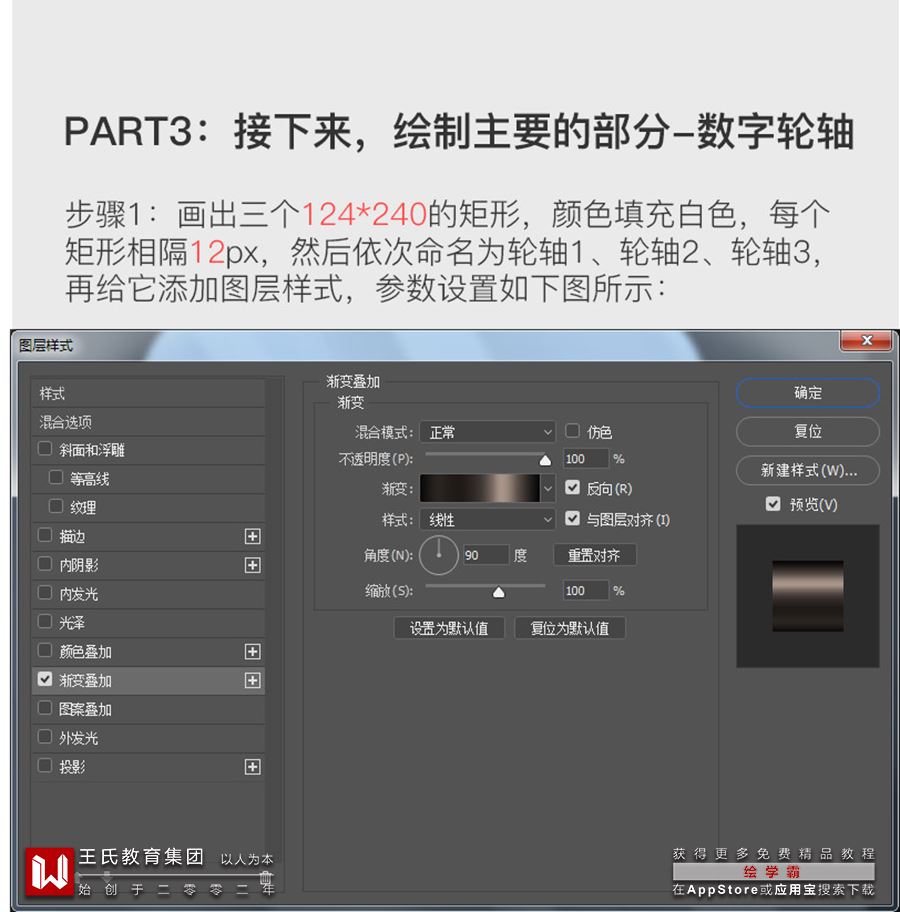Viewport: 900px width, 912px height.
Task: Toggle the 预览(V) preview checkbox
Action: (773, 504)
